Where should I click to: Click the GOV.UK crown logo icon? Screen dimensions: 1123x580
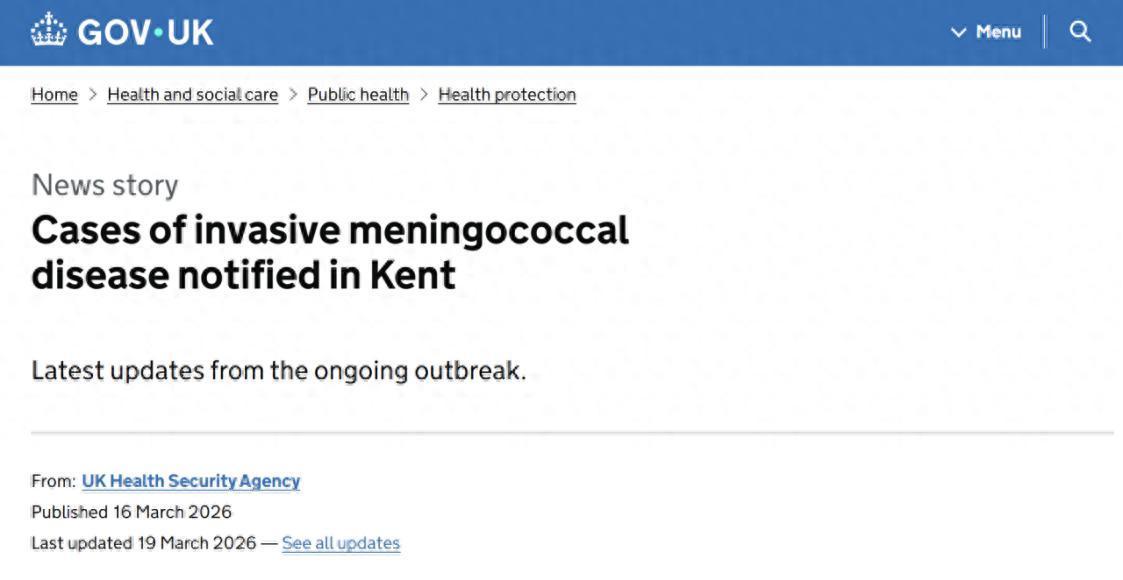click(x=48, y=32)
